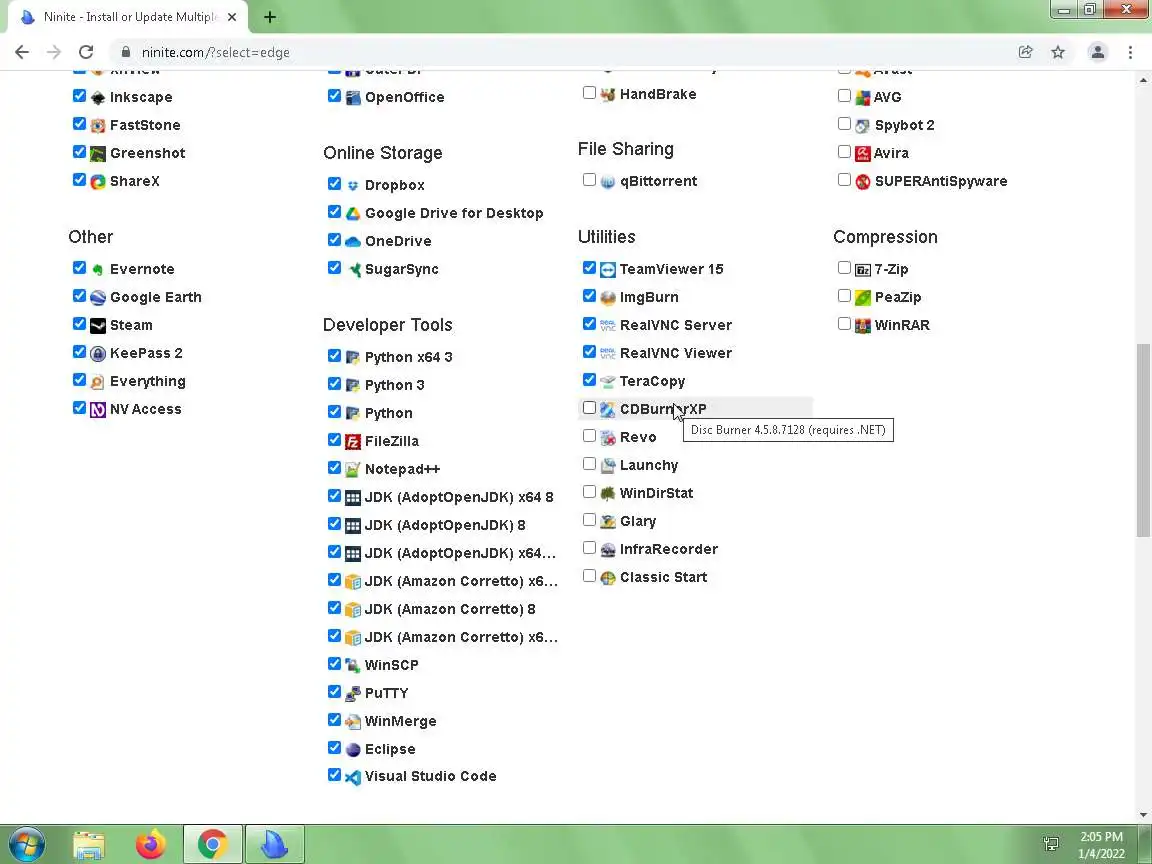This screenshot has height=864, width=1152.
Task: Click the Avira icon
Action: pyautogui.click(x=863, y=154)
